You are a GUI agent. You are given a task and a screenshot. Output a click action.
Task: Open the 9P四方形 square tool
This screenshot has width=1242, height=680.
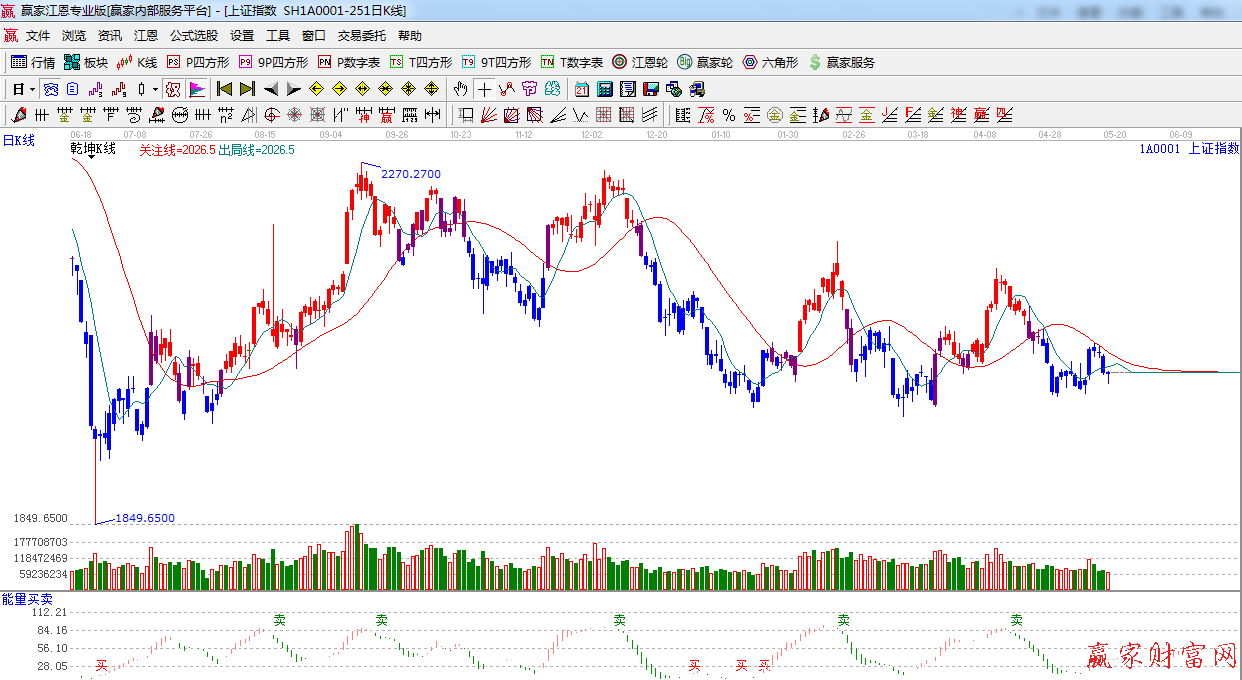click(x=273, y=62)
